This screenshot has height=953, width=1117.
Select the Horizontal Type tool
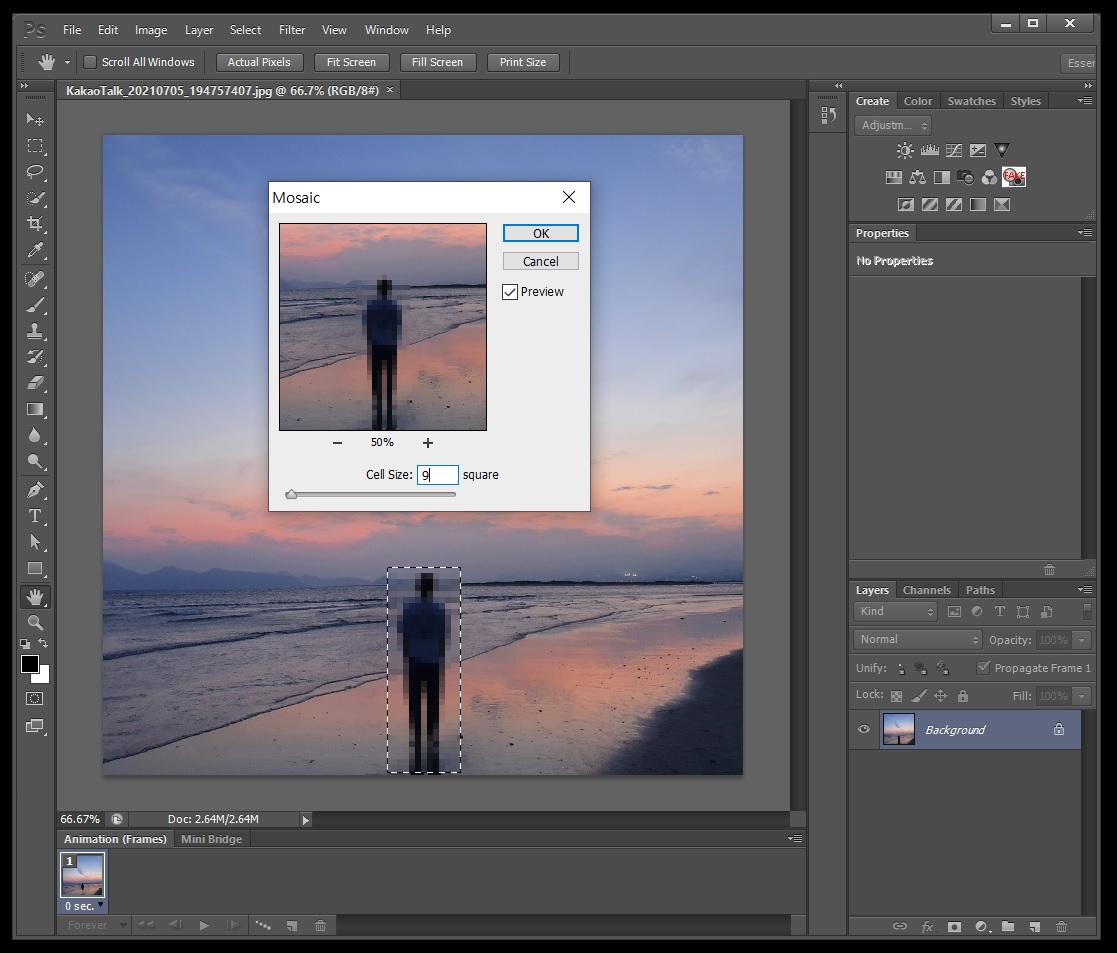click(35, 516)
